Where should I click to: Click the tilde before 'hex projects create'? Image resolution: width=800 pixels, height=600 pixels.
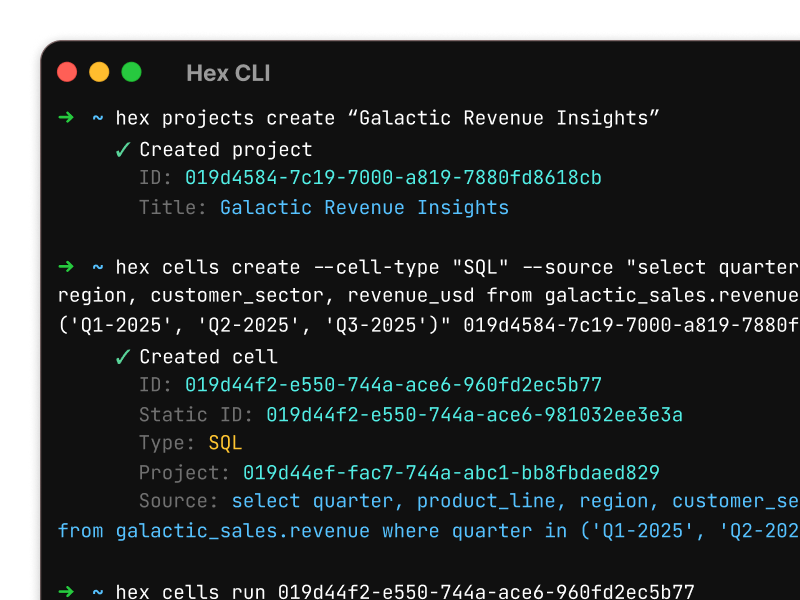97,118
